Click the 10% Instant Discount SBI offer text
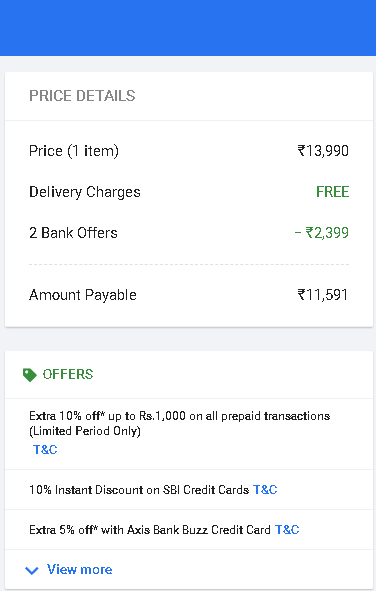 [139, 490]
